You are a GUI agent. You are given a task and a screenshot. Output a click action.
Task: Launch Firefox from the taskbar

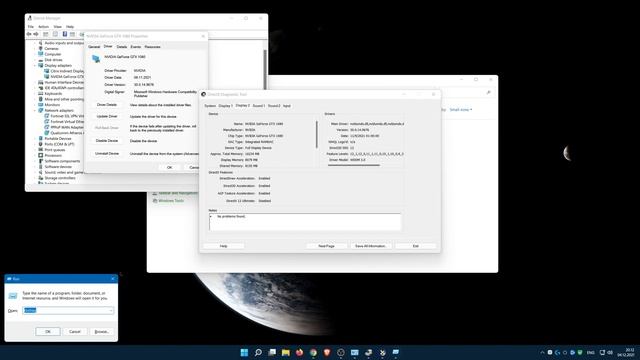point(300,353)
